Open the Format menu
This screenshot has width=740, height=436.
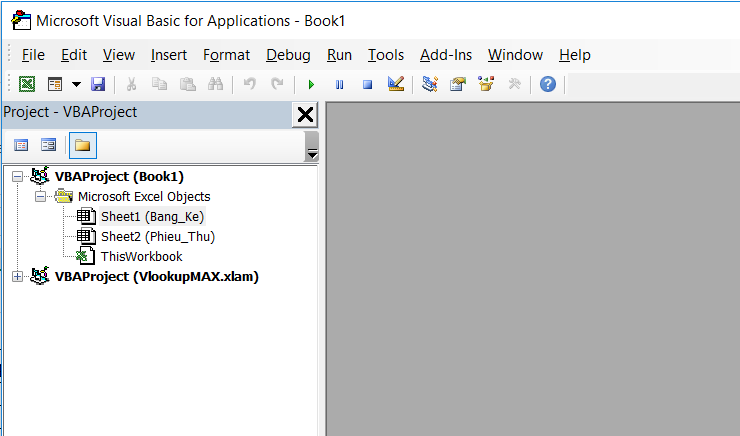click(x=226, y=55)
